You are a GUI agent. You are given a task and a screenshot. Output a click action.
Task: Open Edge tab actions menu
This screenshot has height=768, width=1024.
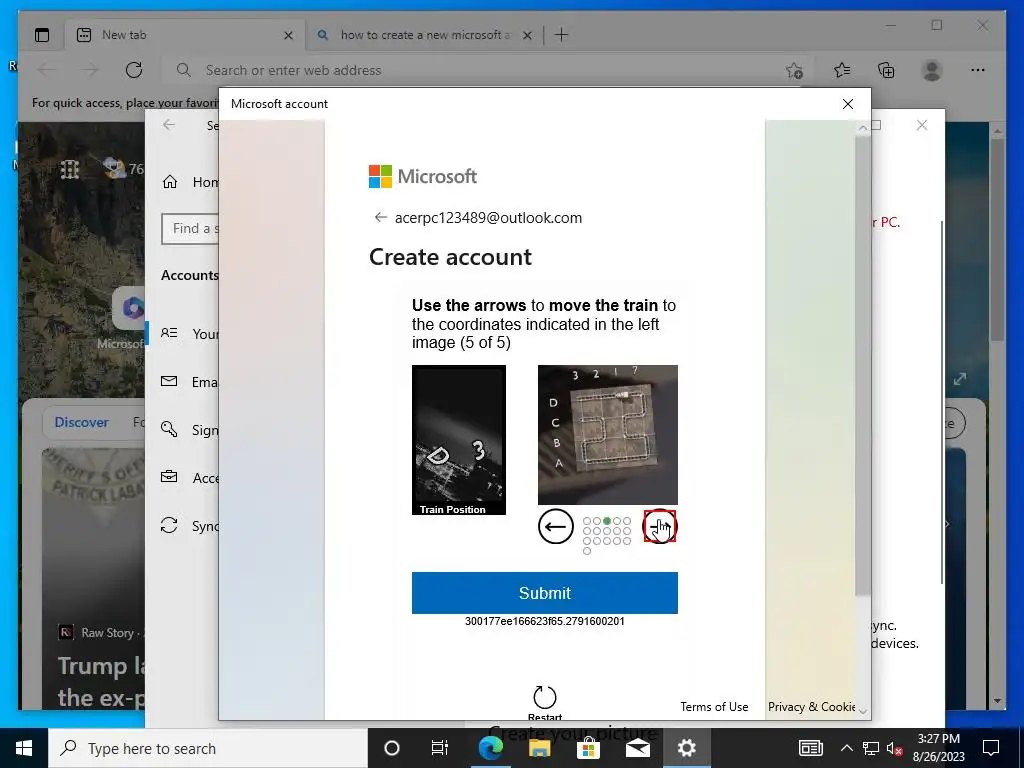point(42,35)
